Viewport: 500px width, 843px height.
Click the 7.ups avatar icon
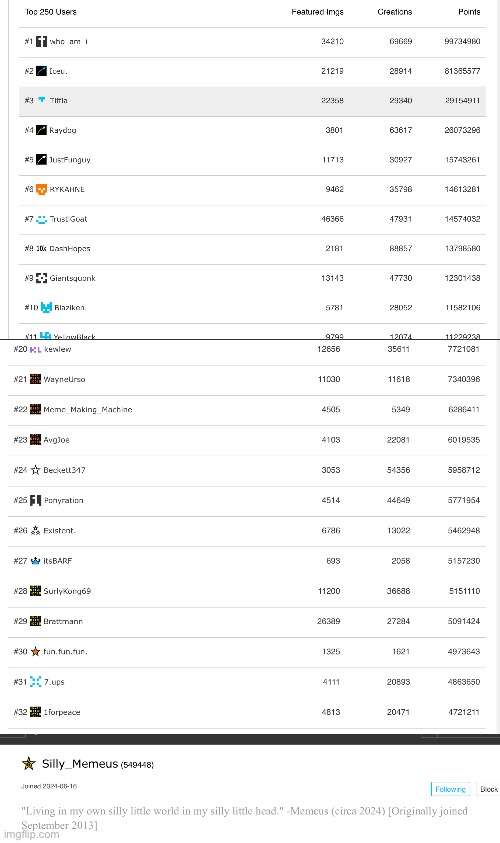point(35,682)
